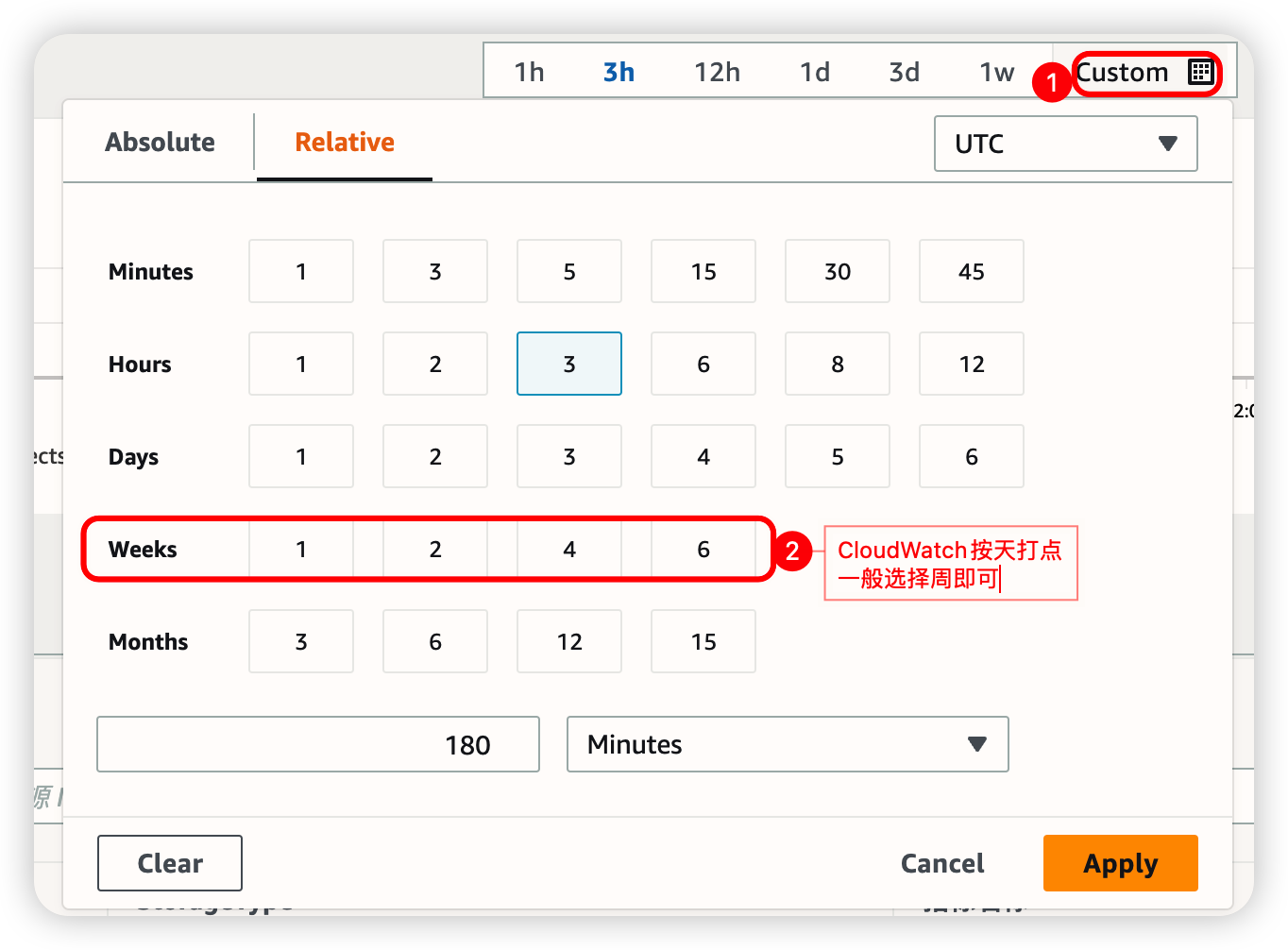Choose 45 Minutes relative option
This screenshot has width=1288, height=950.
(972, 271)
